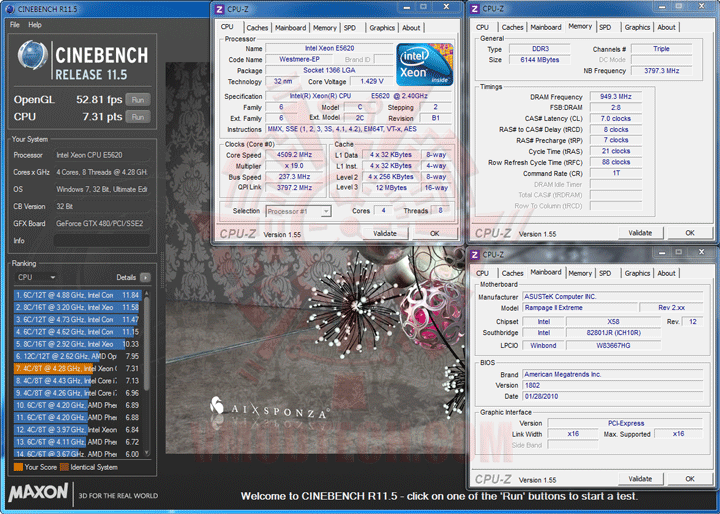Image resolution: width=720 pixels, height=514 pixels.
Task: Select ranking row 8 with score 7.13
Action: 77,381
